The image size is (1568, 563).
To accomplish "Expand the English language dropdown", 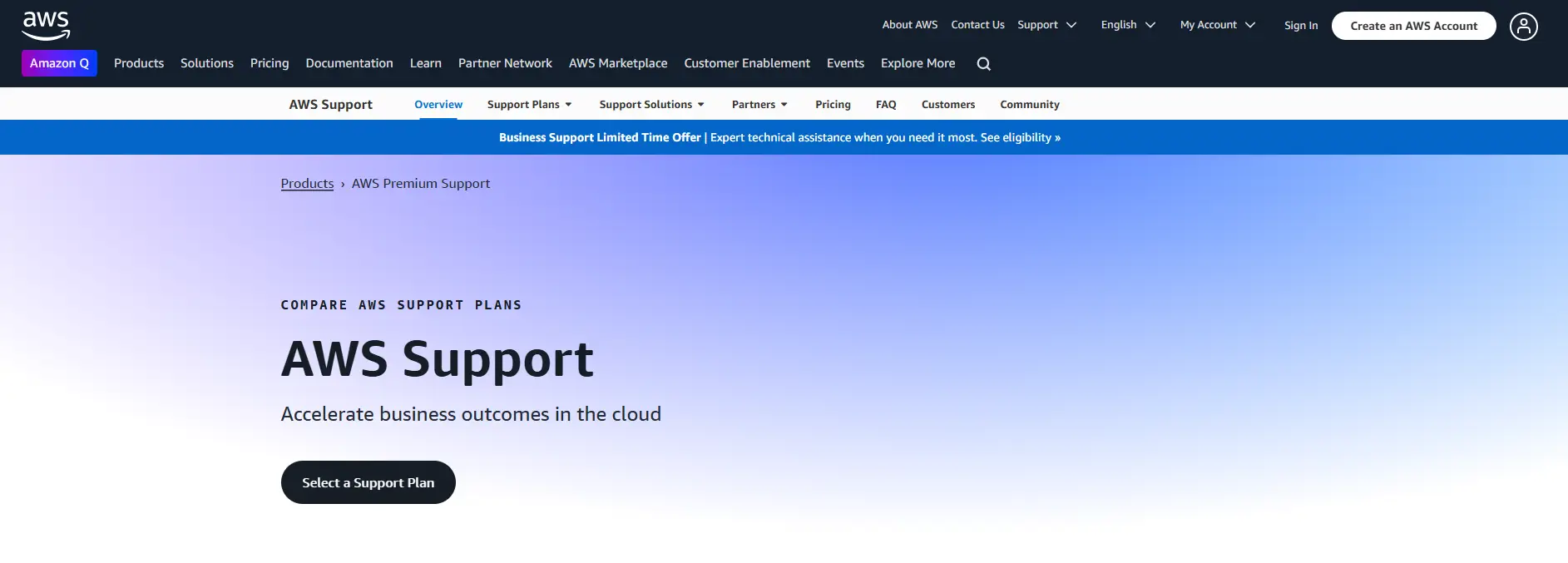I will pos(1128,25).
